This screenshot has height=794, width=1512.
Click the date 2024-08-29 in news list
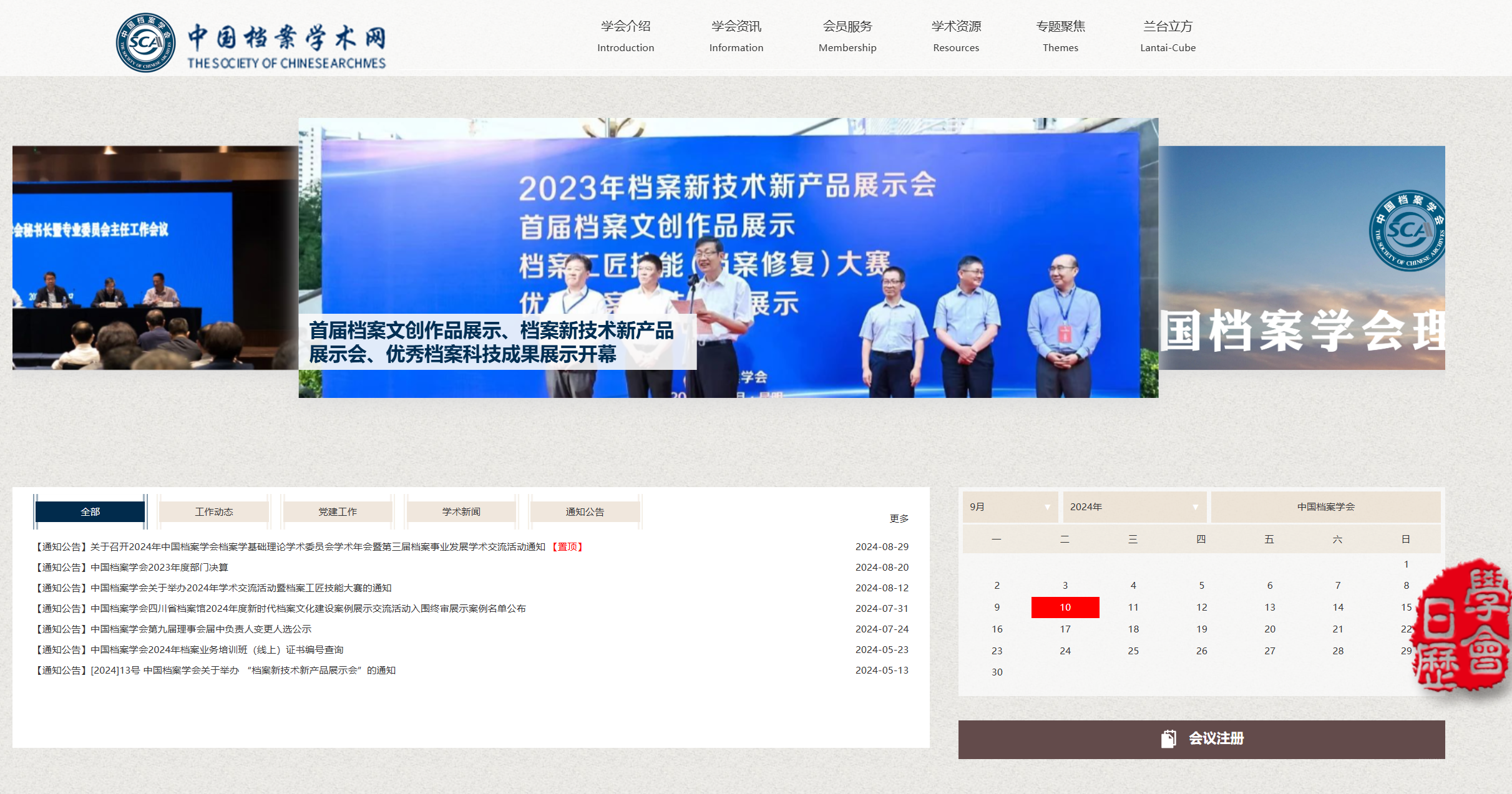[x=882, y=546]
